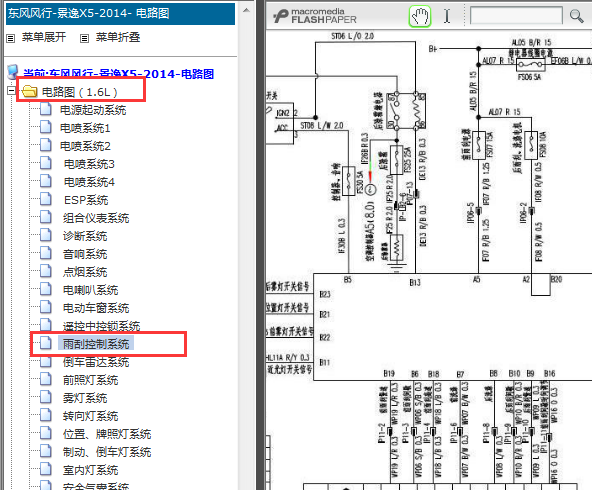Click the document icon beside 室内灯系统
Viewport: 592px width, 490px height.
click(x=46, y=469)
